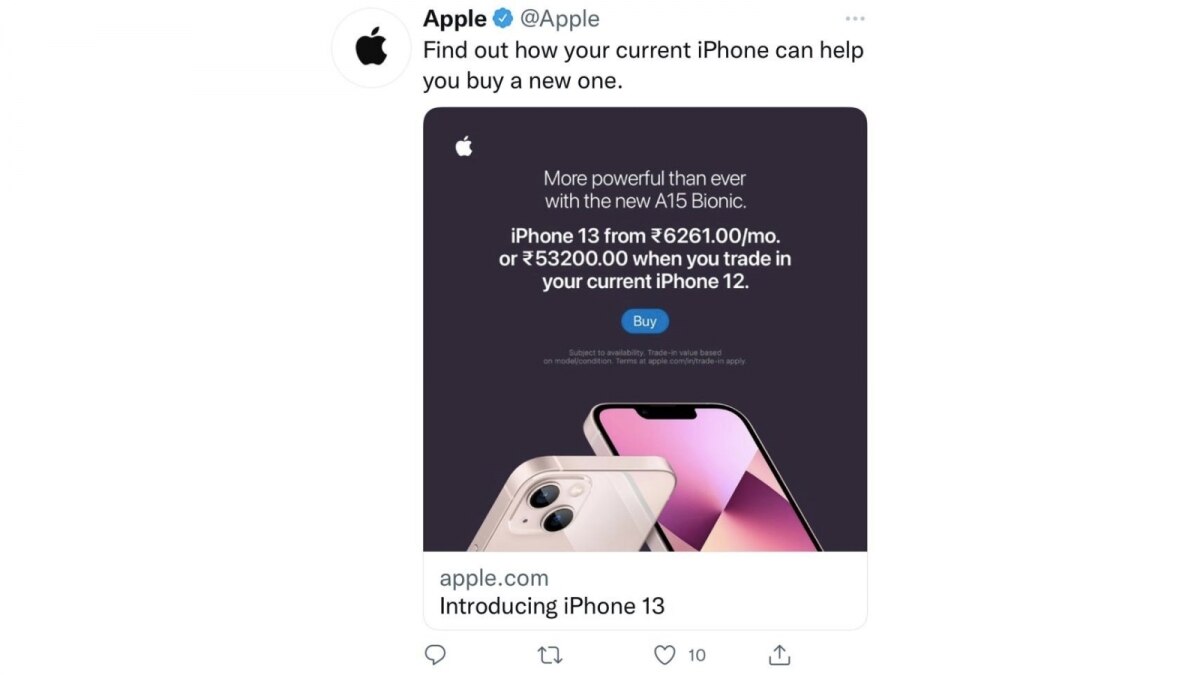Screen dimensions: 1200x675
Task: Open the Apple display name profile link
Action: tap(455, 19)
